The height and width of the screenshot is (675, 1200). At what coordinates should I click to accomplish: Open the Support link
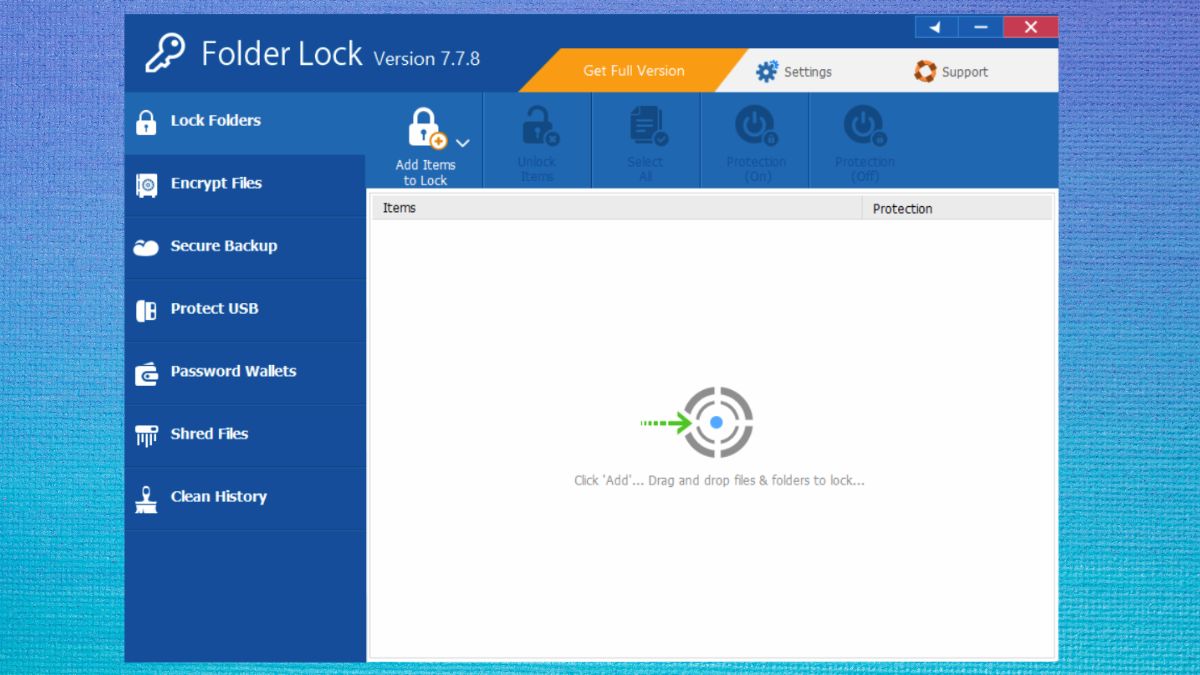(951, 72)
